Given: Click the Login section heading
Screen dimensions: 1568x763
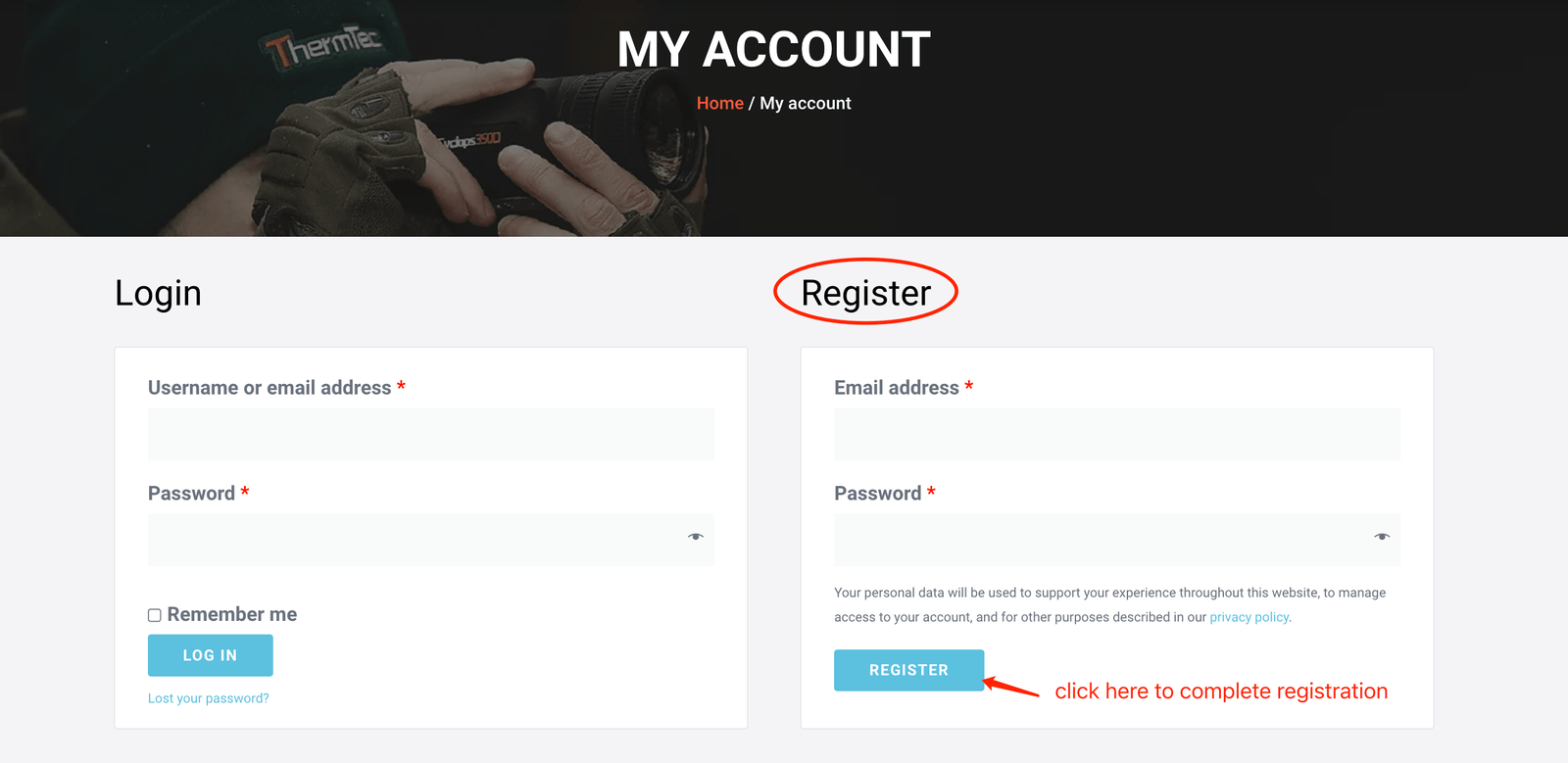Looking at the screenshot, I should click(x=158, y=293).
